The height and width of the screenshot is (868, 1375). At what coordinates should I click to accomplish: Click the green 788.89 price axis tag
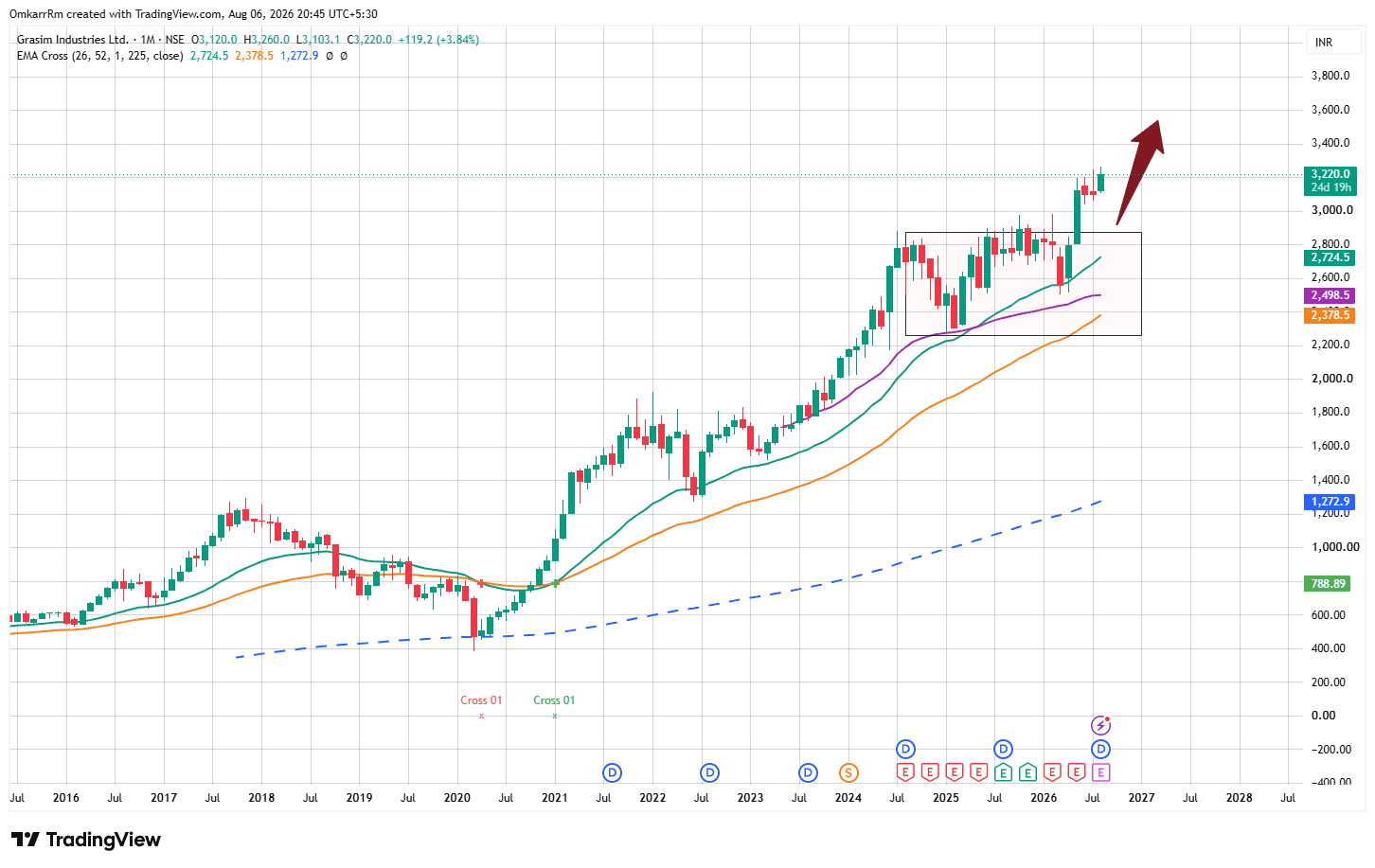point(1328,584)
